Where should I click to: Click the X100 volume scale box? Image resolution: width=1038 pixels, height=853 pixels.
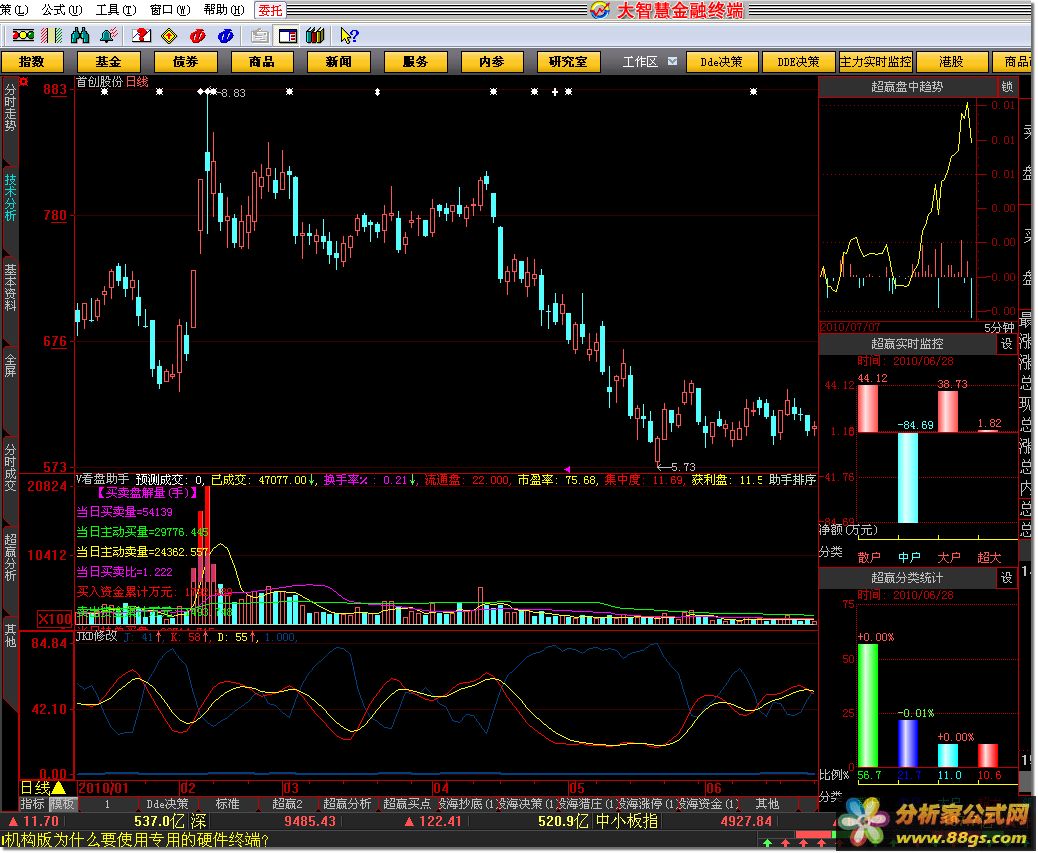point(54,619)
